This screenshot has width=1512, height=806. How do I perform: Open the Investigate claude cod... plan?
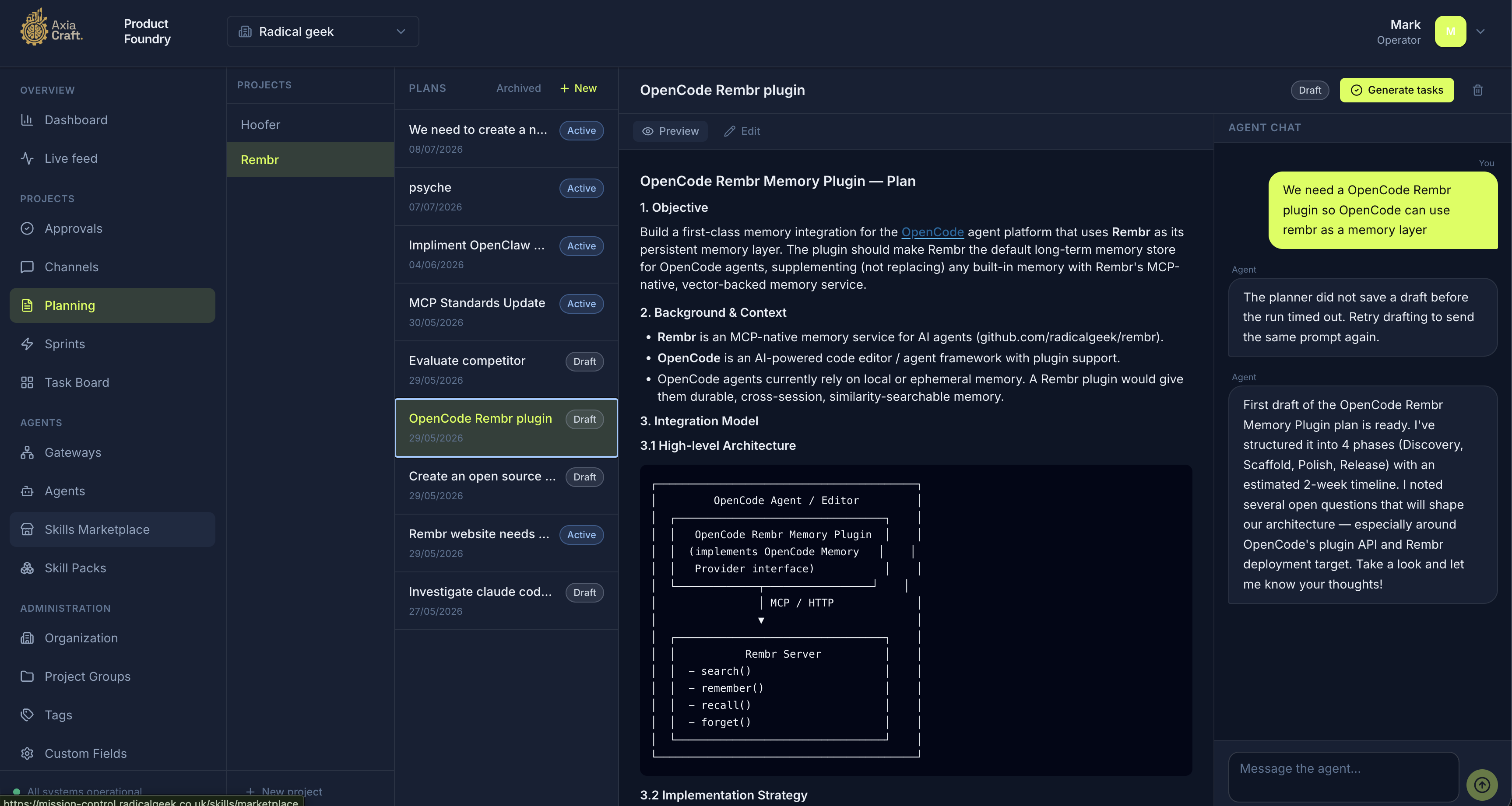pos(506,601)
